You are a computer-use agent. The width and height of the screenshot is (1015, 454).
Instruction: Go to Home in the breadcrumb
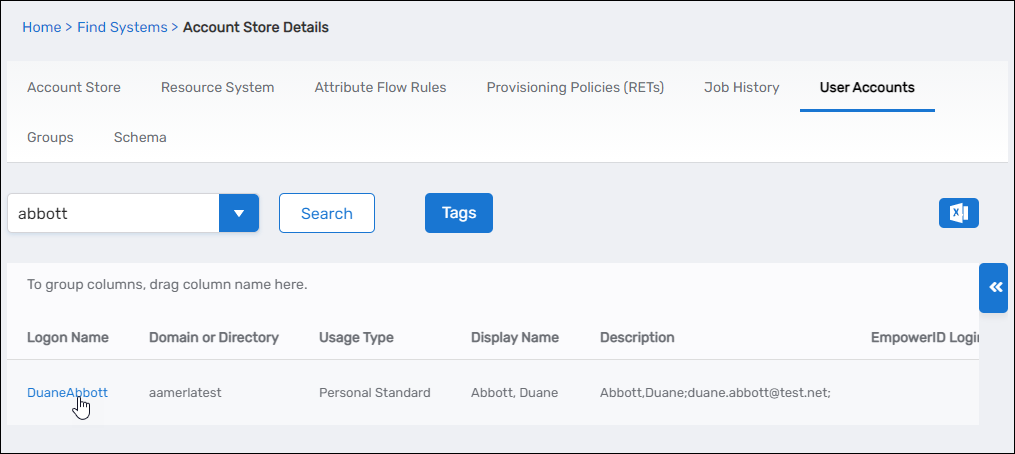click(41, 27)
